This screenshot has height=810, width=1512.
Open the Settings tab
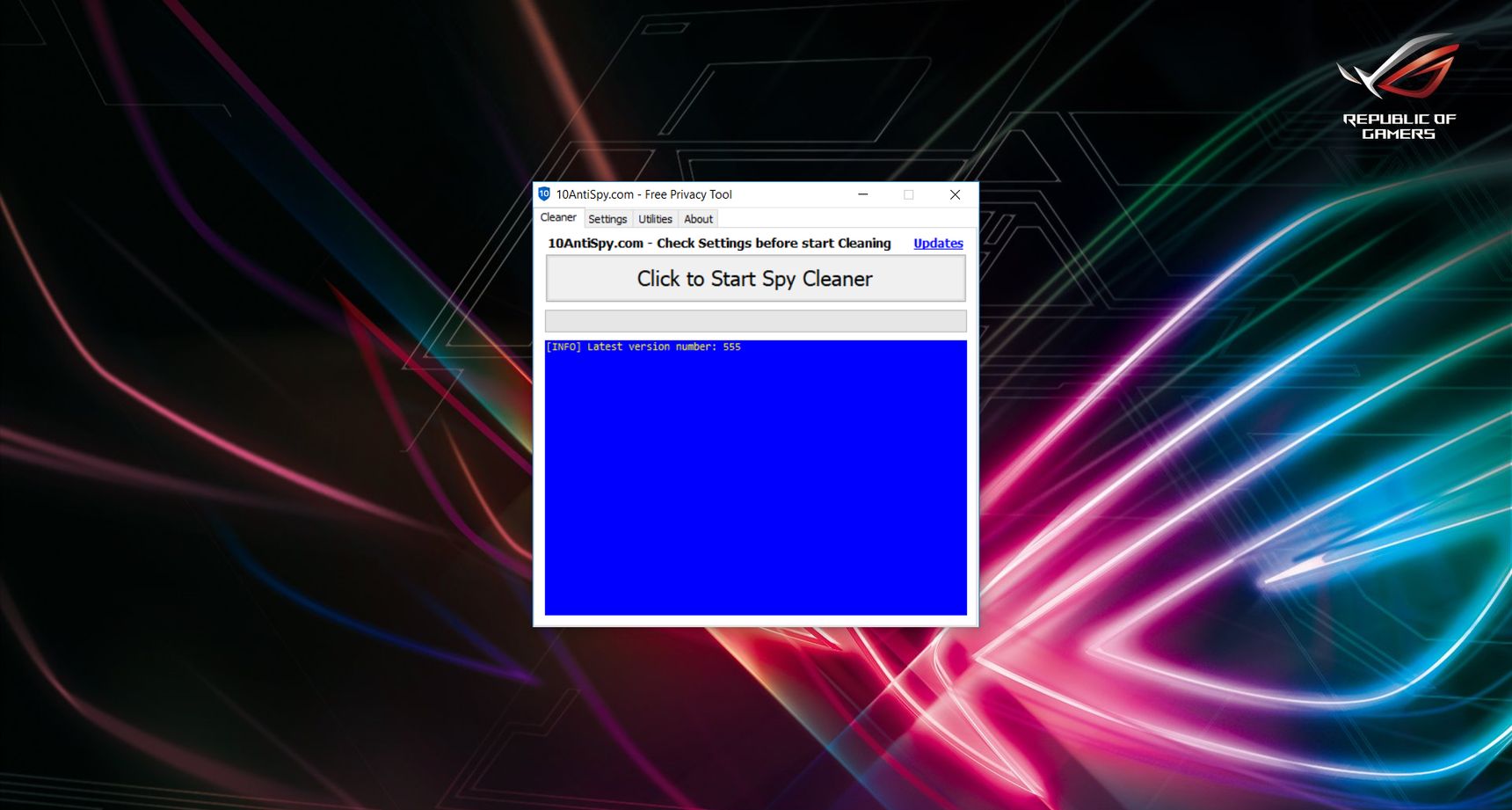pos(607,219)
